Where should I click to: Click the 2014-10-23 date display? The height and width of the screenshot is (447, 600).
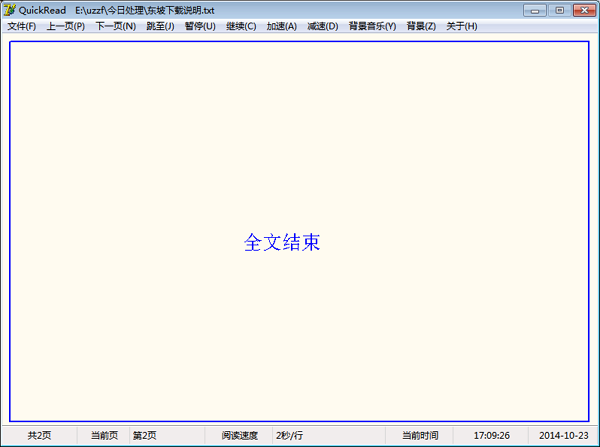(x=564, y=436)
